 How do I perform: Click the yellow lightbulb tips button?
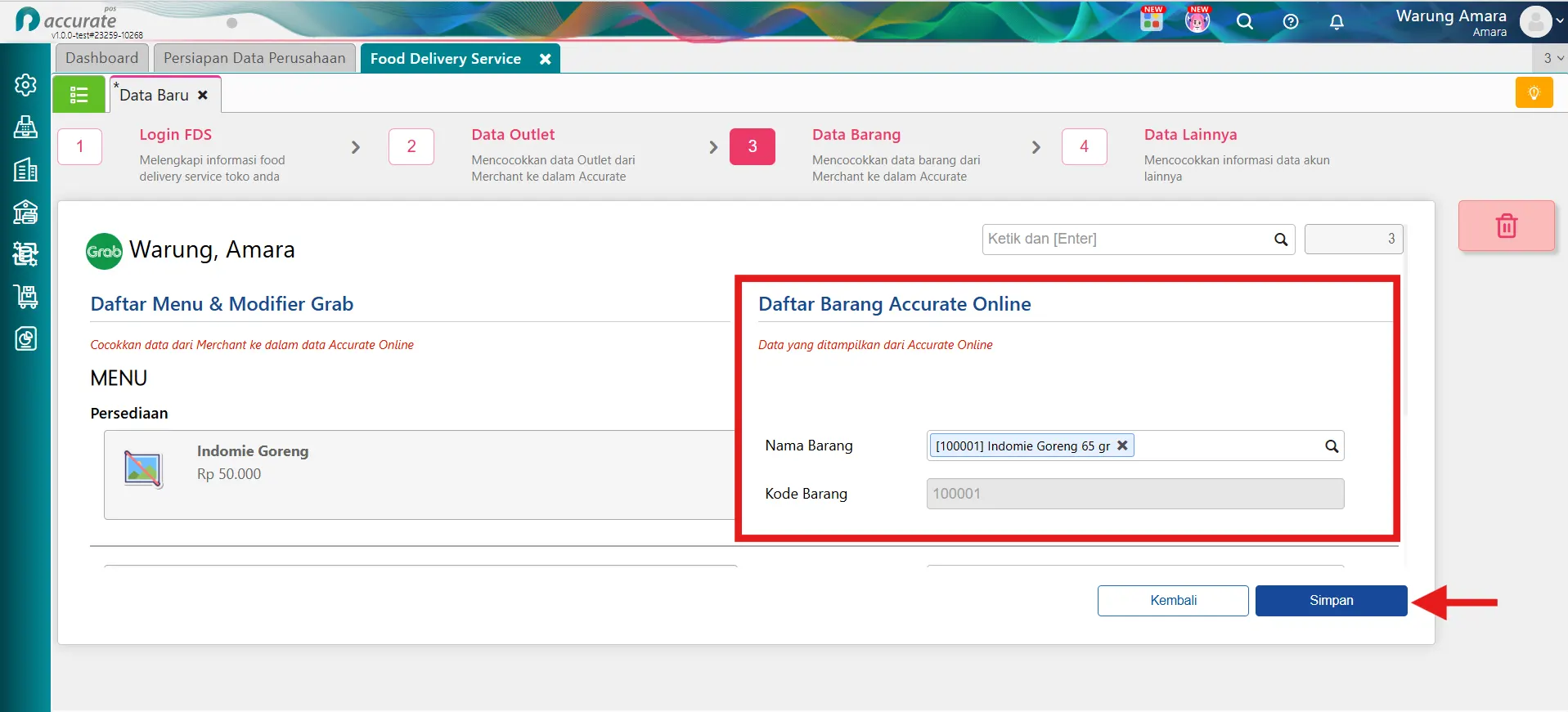click(x=1534, y=92)
